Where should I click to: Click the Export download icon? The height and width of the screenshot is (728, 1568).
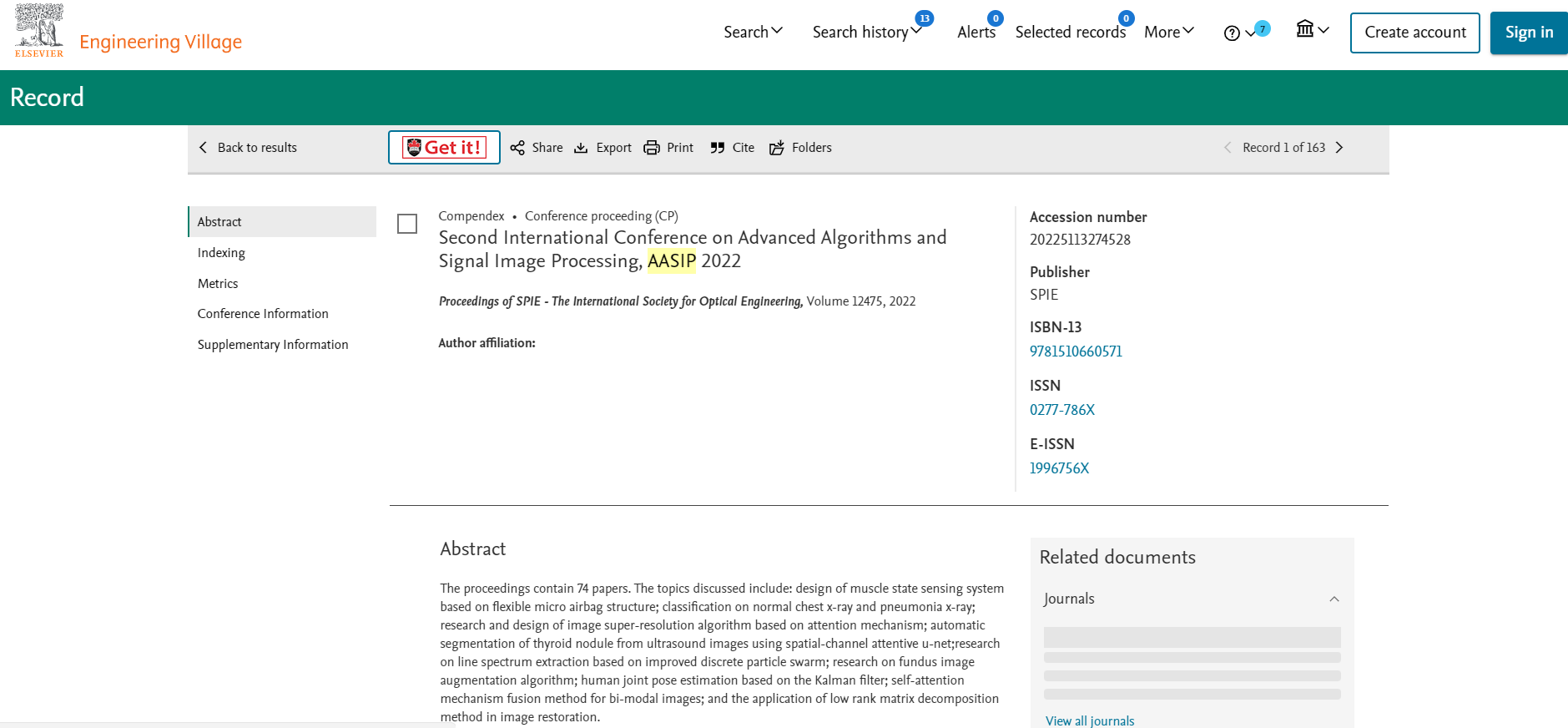click(581, 148)
